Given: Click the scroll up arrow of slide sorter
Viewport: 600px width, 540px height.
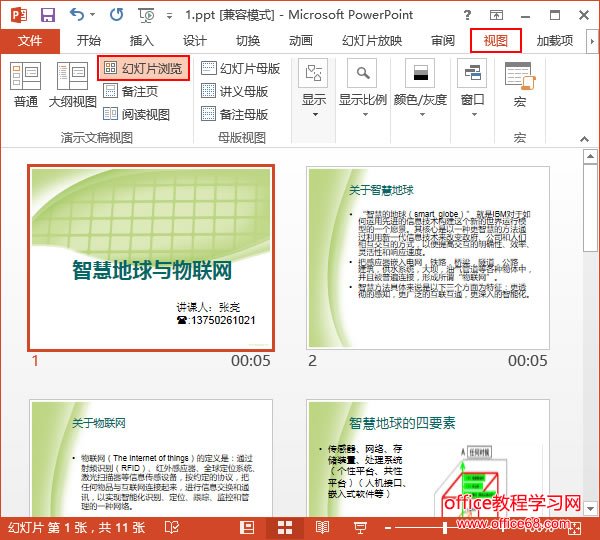Looking at the screenshot, I should pos(590,156).
